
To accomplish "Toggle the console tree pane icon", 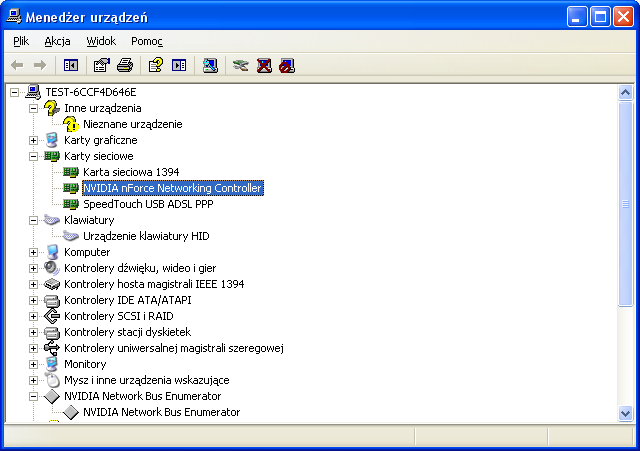I will pyautogui.click(x=71, y=65).
